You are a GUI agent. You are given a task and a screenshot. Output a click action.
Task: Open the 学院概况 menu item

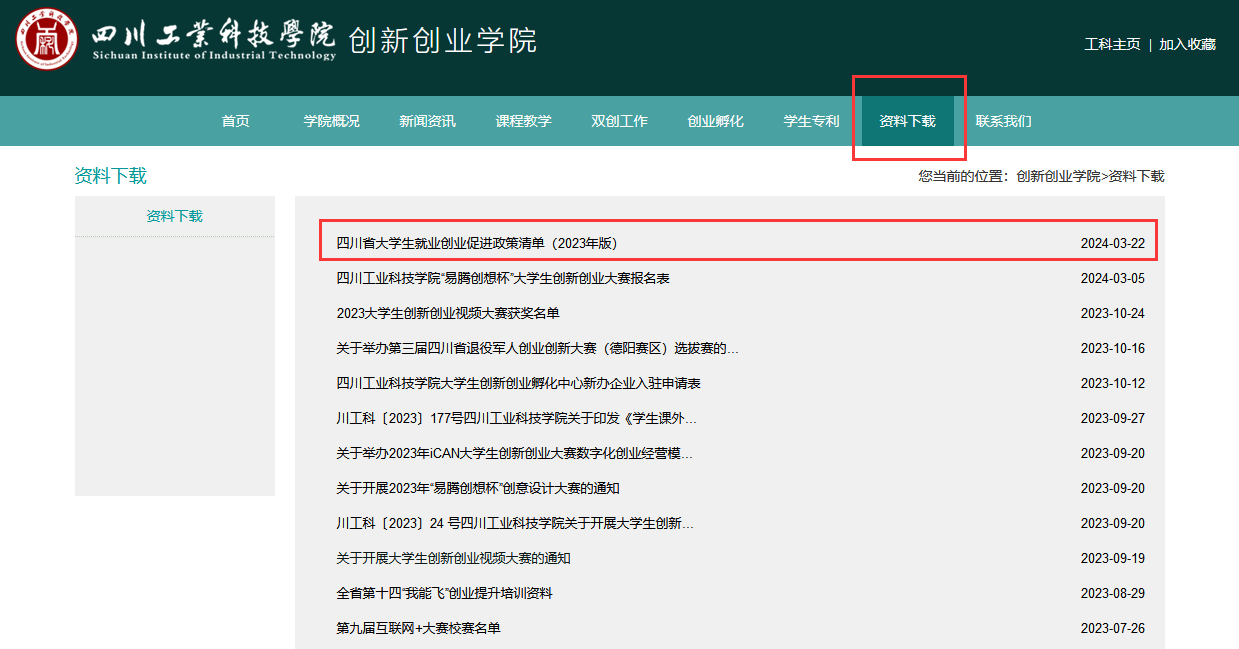point(331,121)
